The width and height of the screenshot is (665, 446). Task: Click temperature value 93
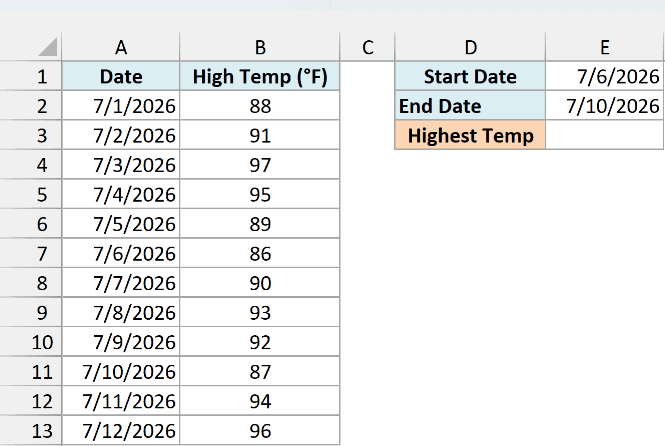(x=260, y=312)
